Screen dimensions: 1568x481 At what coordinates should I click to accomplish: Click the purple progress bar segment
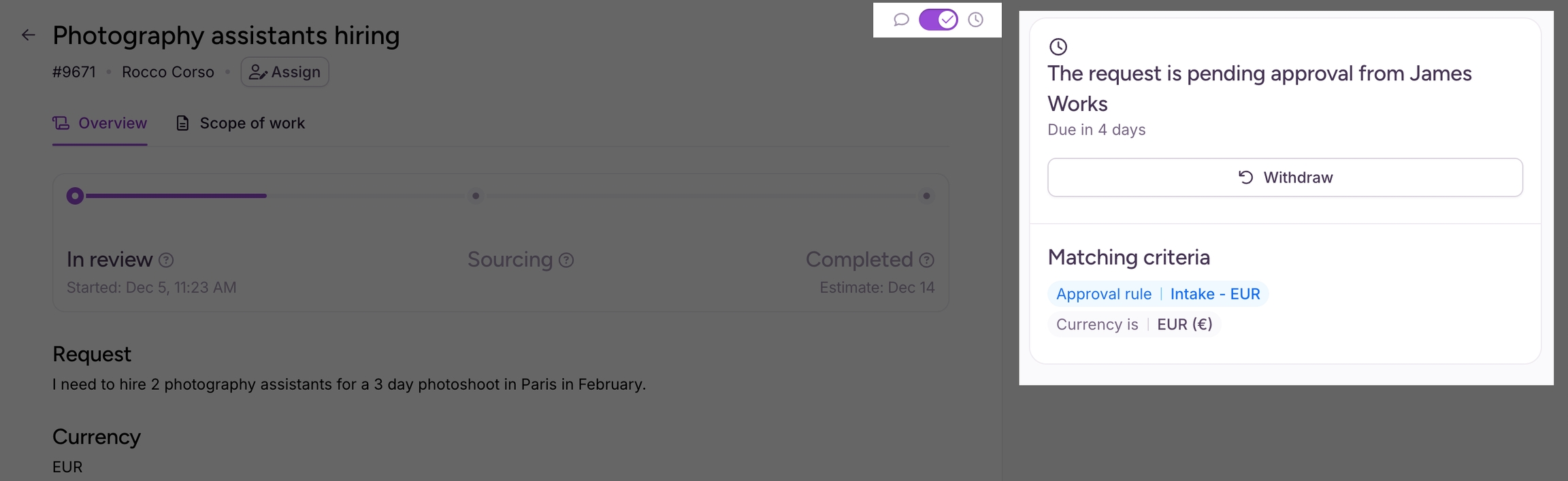click(176, 196)
